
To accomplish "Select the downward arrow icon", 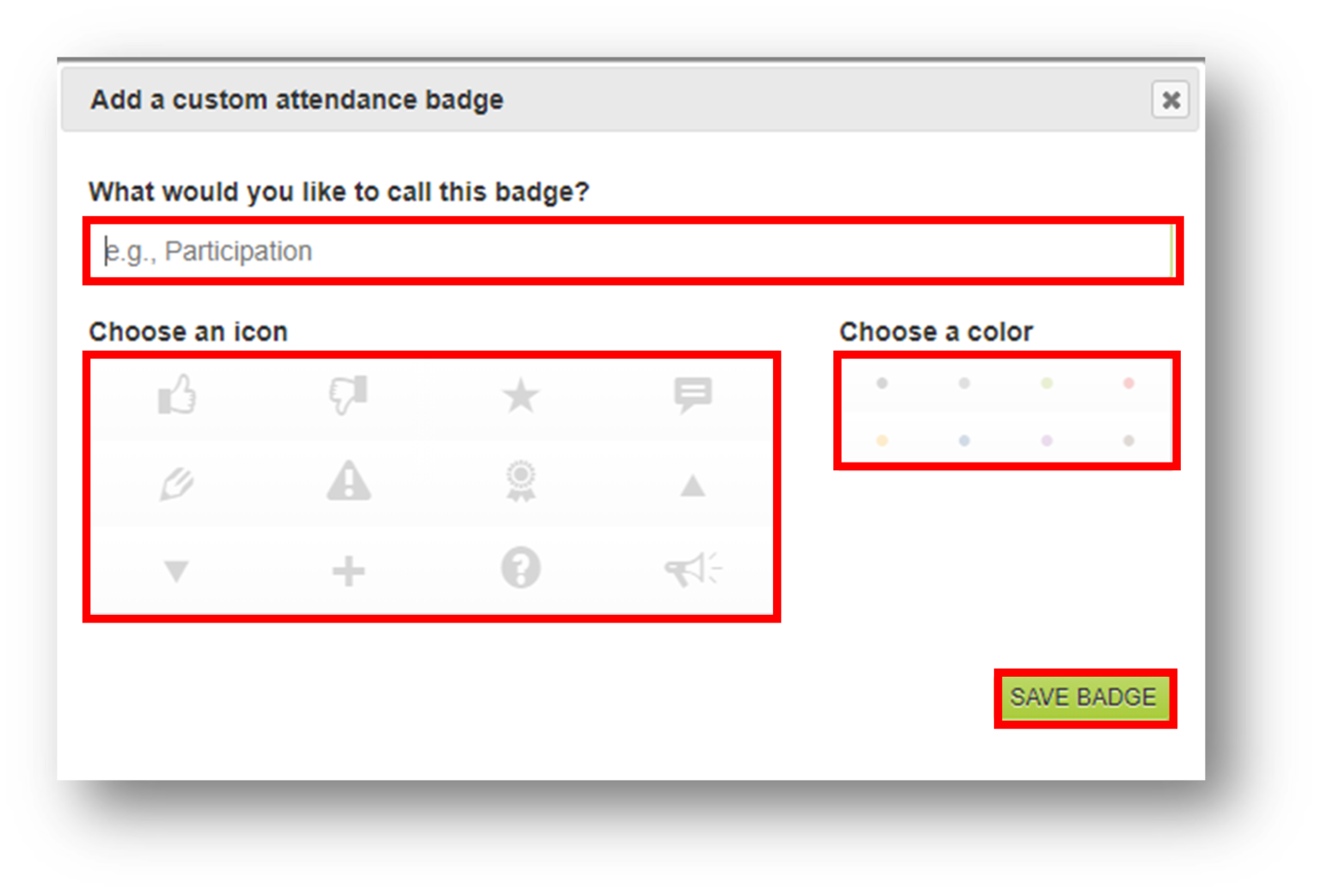I will click(176, 568).
